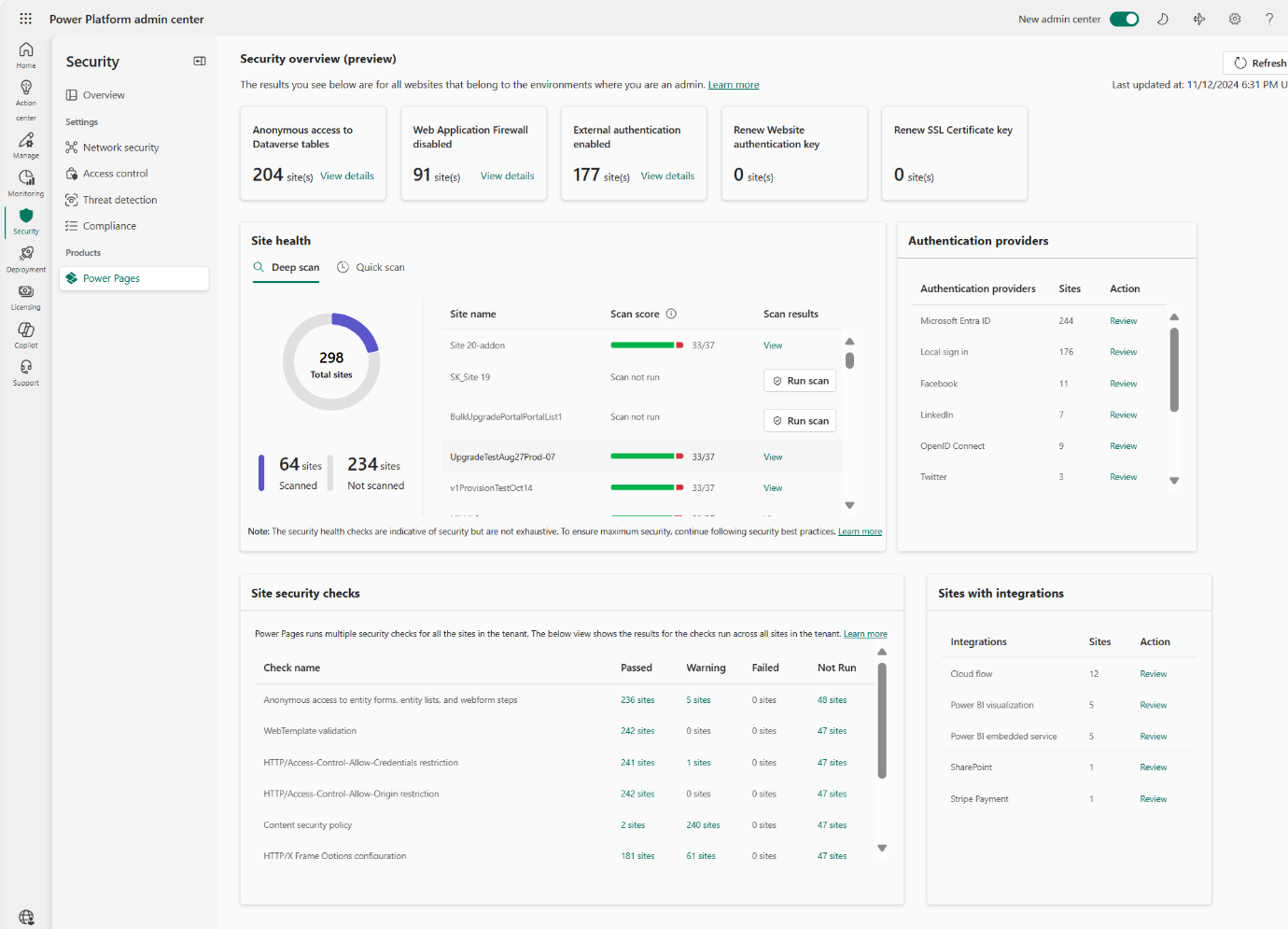Select the Licensing sidebar icon

tap(25, 297)
